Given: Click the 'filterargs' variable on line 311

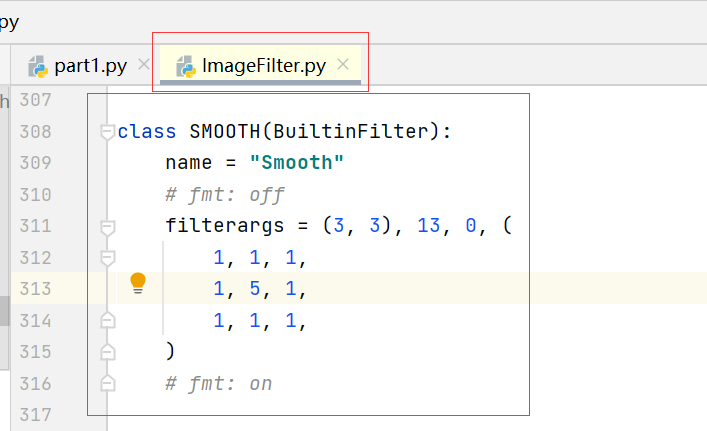Looking at the screenshot, I should click(x=225, y=226).
